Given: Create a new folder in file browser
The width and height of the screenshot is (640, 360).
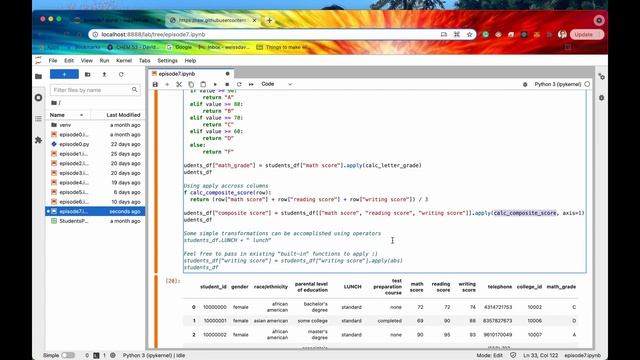Looking at the screenshot, I should coord(87,74).
